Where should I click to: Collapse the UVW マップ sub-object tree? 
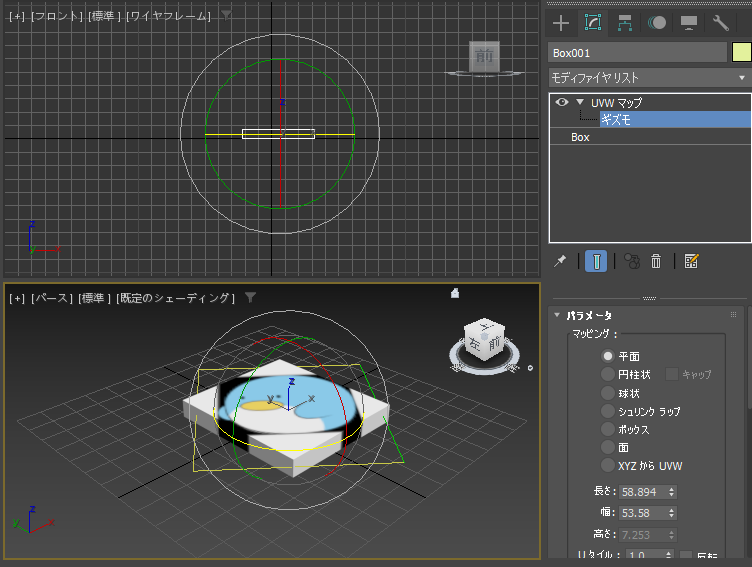click(580, 102)
